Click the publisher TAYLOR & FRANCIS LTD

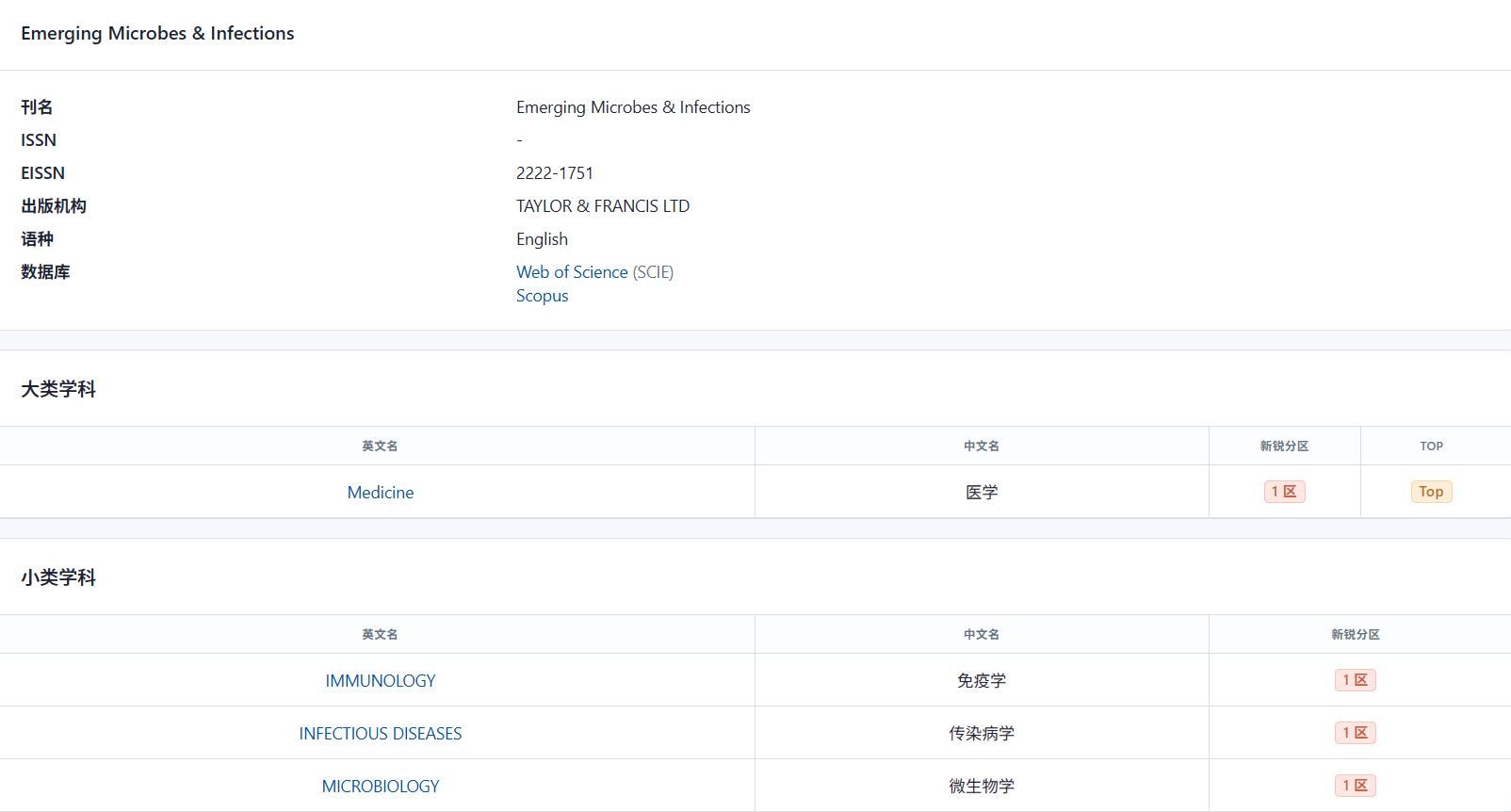click(603, 206)
